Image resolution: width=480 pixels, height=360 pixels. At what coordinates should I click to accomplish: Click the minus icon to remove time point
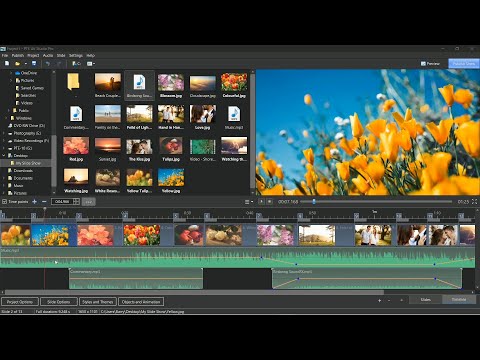[44, 202]
